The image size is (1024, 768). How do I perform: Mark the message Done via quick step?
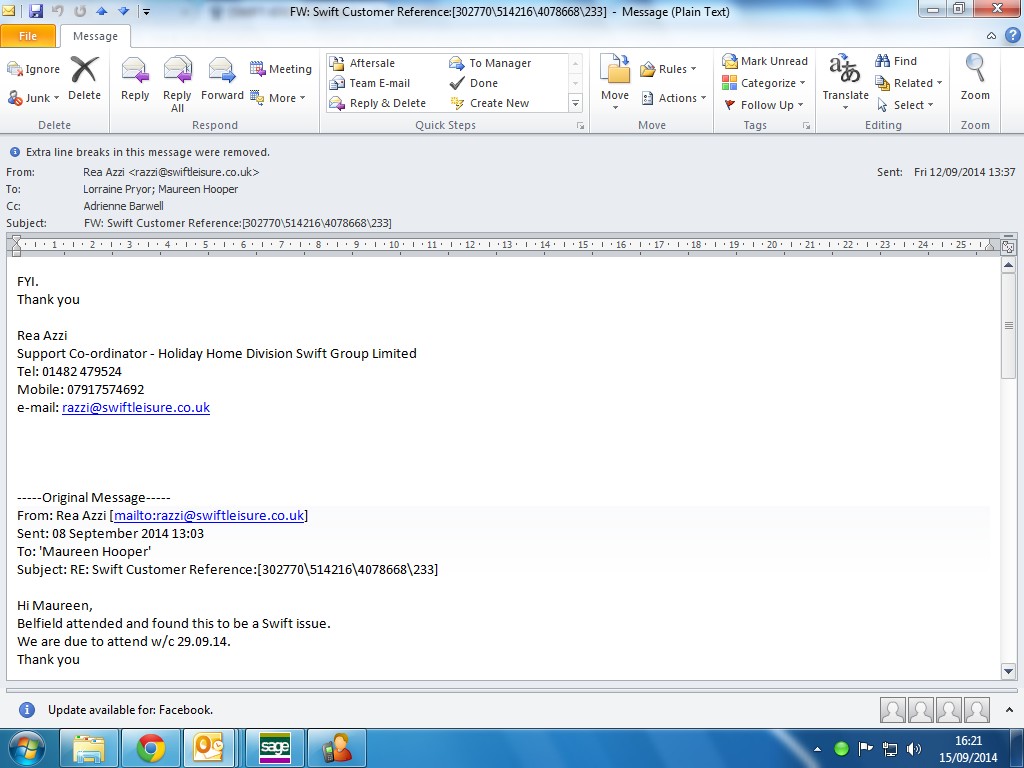tap(474, 83)
